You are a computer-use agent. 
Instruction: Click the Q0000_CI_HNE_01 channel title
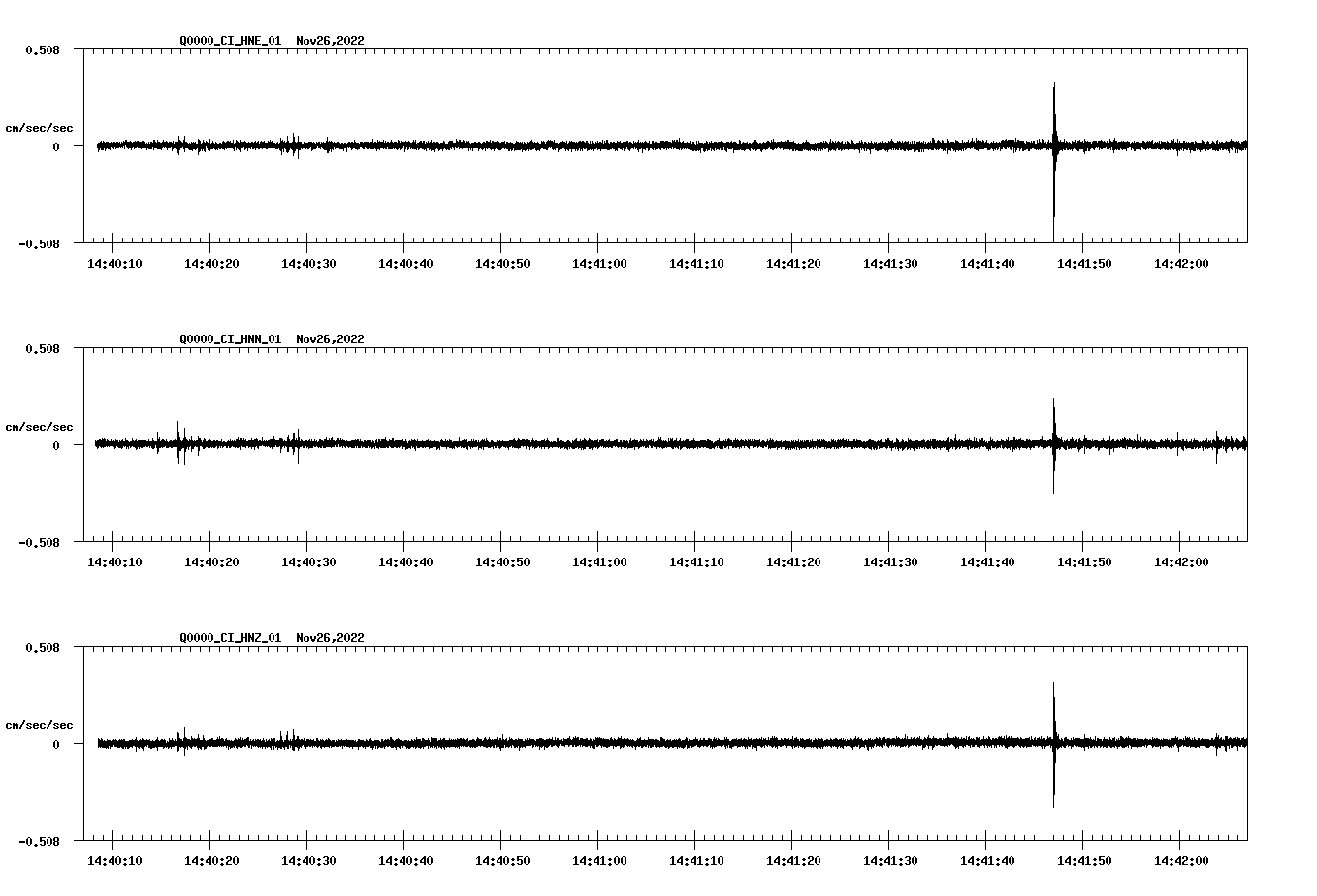click(231, 41)
